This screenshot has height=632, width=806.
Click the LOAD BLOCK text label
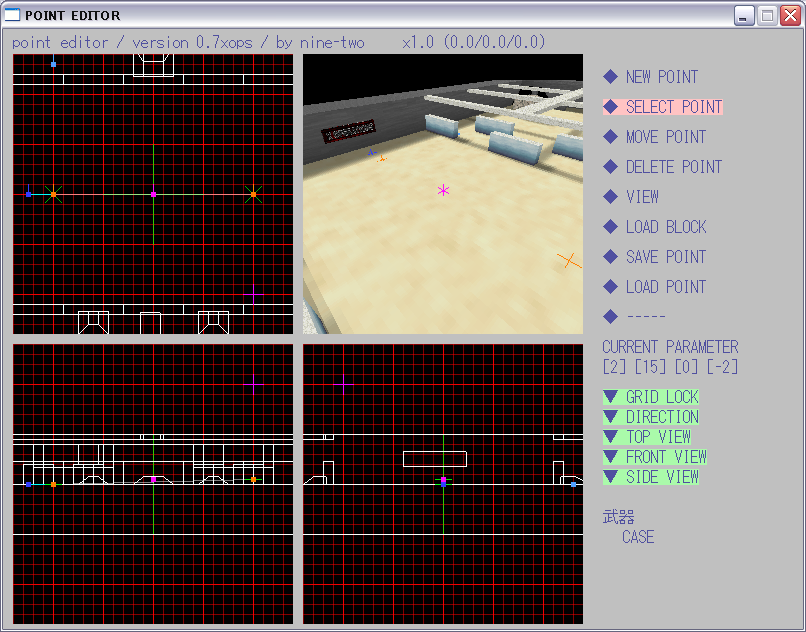tap(665, 227)
